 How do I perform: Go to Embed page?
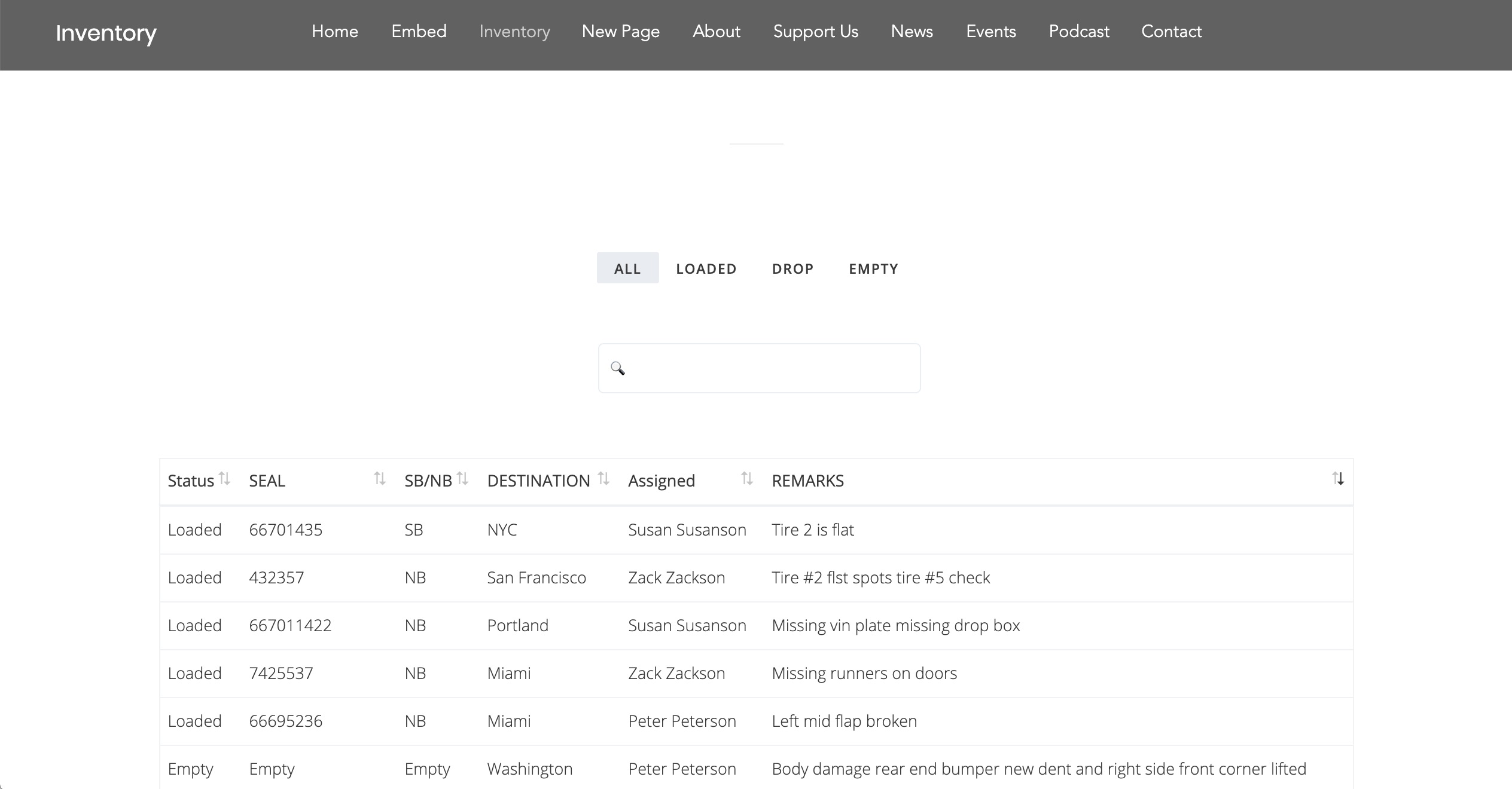click(419, 32)
